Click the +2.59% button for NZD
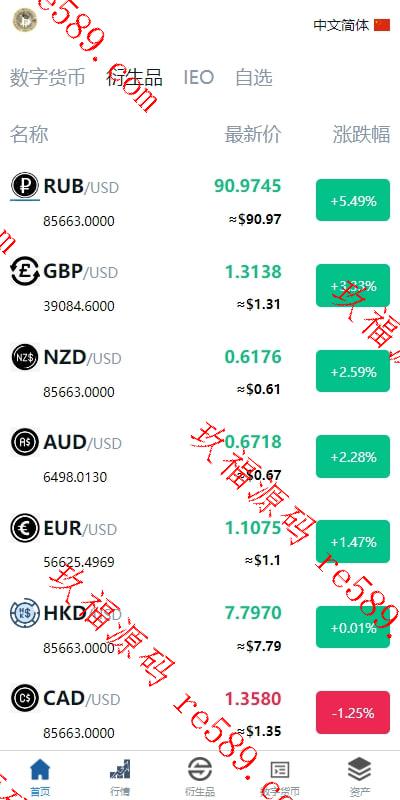400x800 pixels. point(353,371)
